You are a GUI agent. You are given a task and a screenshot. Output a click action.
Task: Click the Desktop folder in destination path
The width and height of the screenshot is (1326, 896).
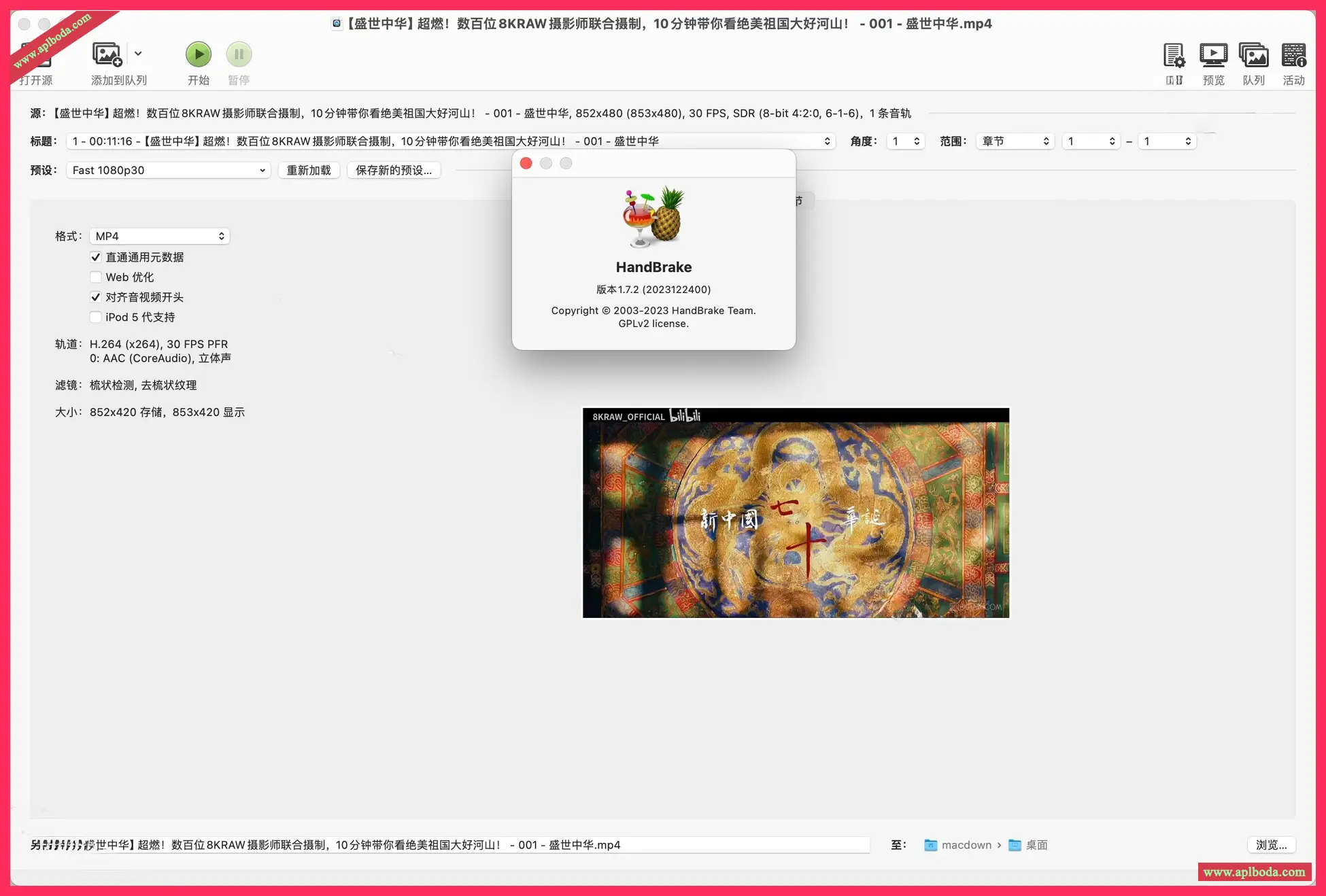click(x=1027, y=845)
